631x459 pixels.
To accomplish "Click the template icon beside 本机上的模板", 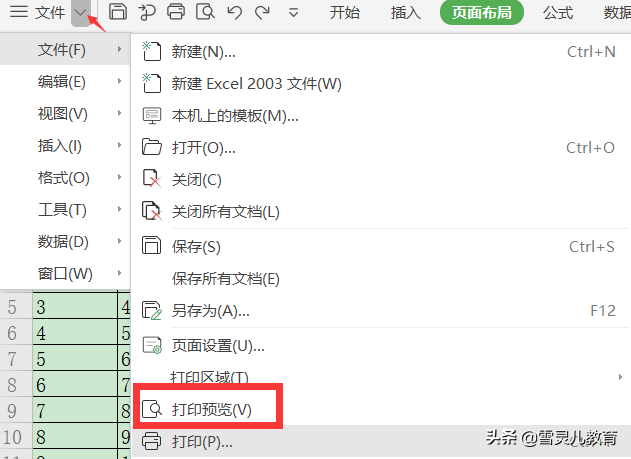I will point(152,115).
